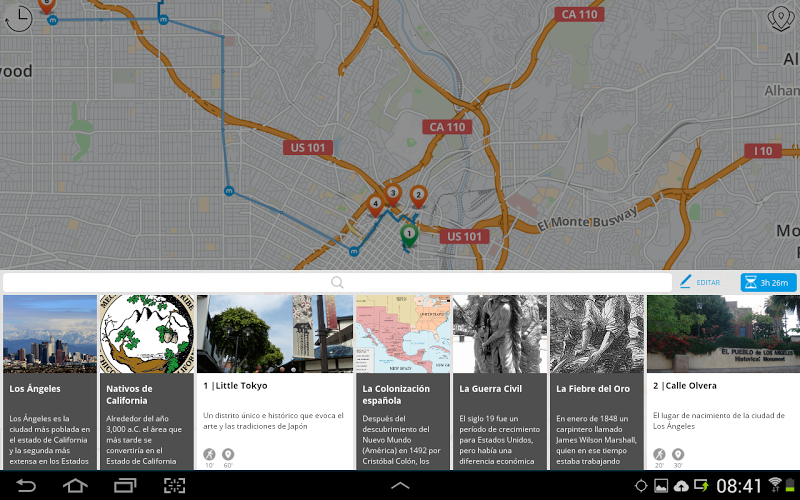
Task: Open the recent apps button
Action: click(x=125, y=486)
